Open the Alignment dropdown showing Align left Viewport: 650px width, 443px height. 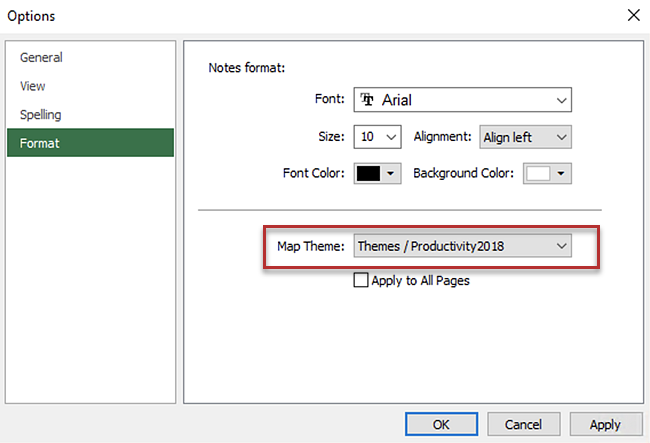tap(525, 137)
